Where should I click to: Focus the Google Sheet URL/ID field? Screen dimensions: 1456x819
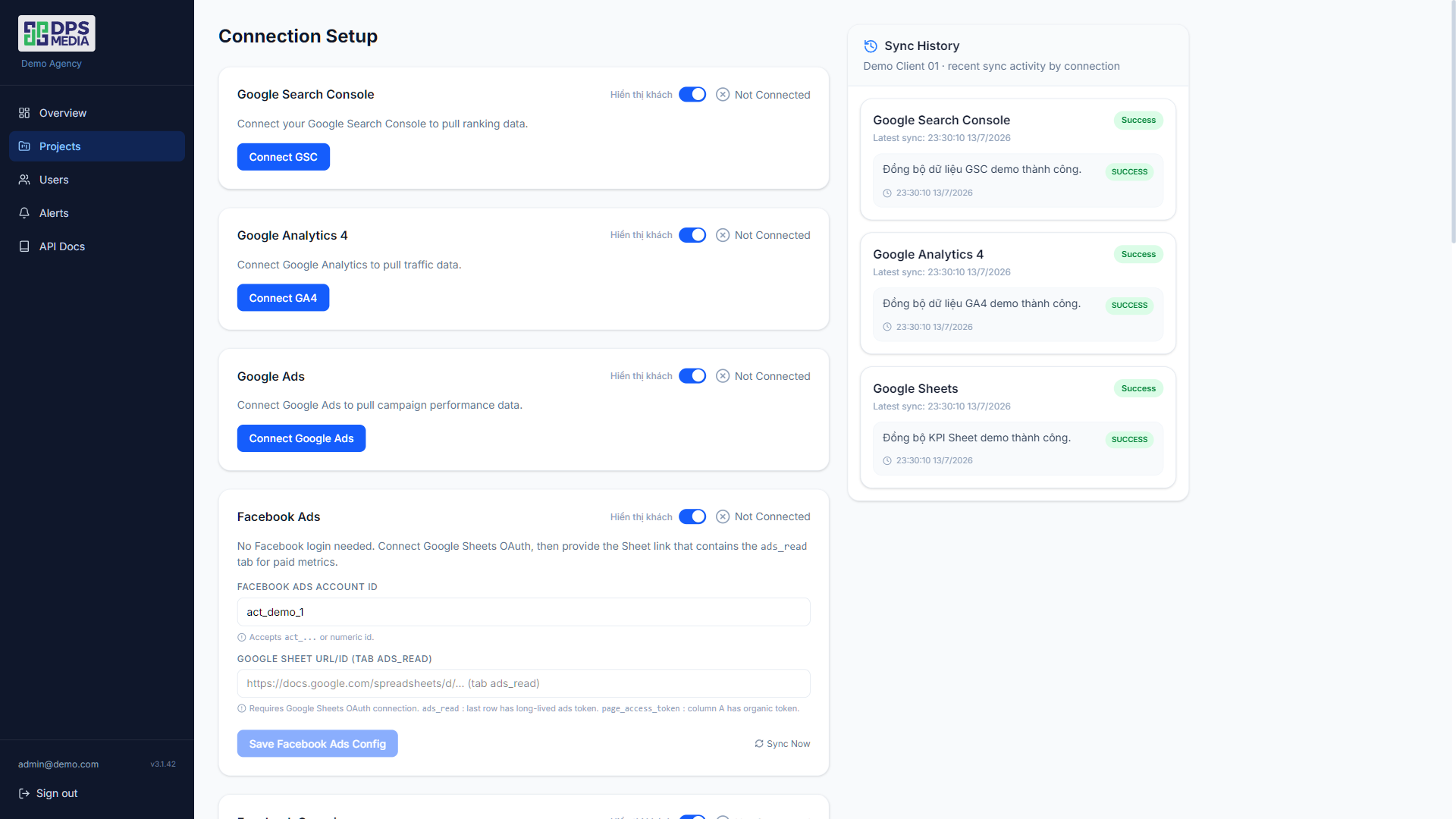point(523,683)
